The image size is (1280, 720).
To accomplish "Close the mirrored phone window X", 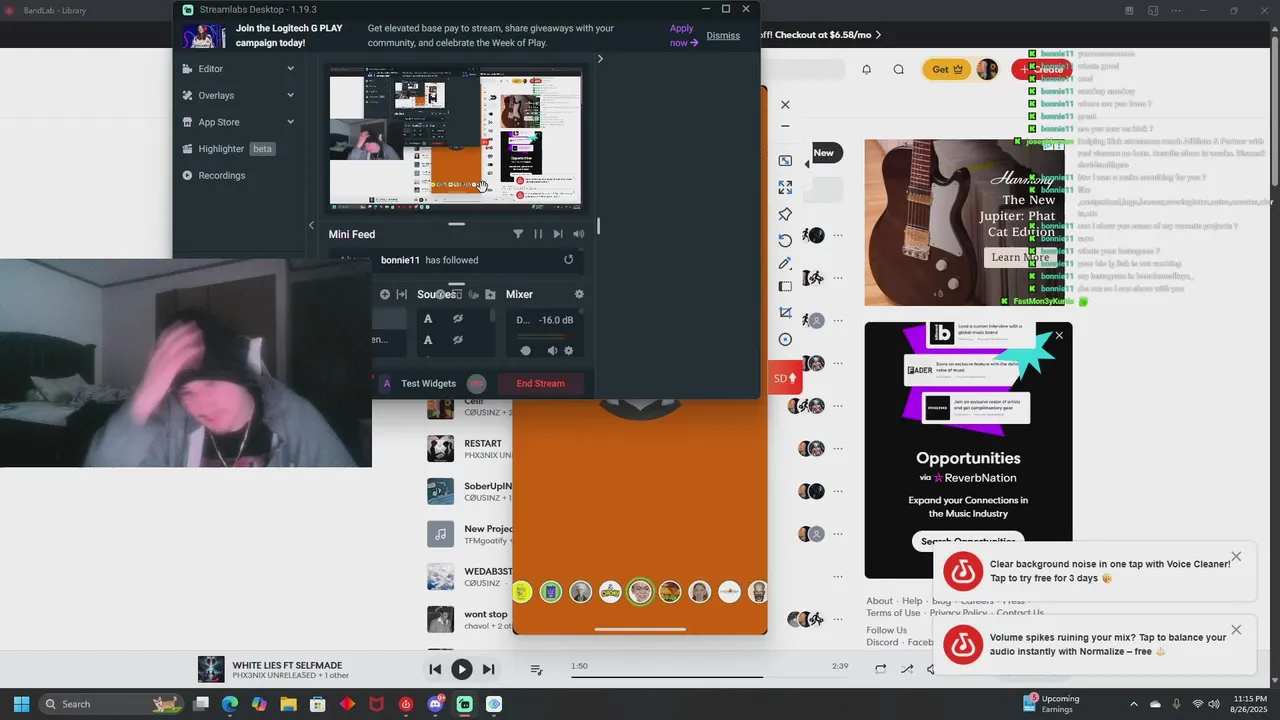I will click(x=785, y=104).
